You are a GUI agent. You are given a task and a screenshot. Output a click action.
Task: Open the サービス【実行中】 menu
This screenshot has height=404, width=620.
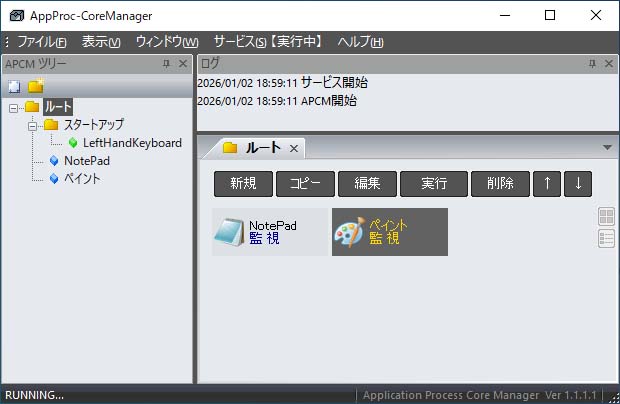[267, 42]
